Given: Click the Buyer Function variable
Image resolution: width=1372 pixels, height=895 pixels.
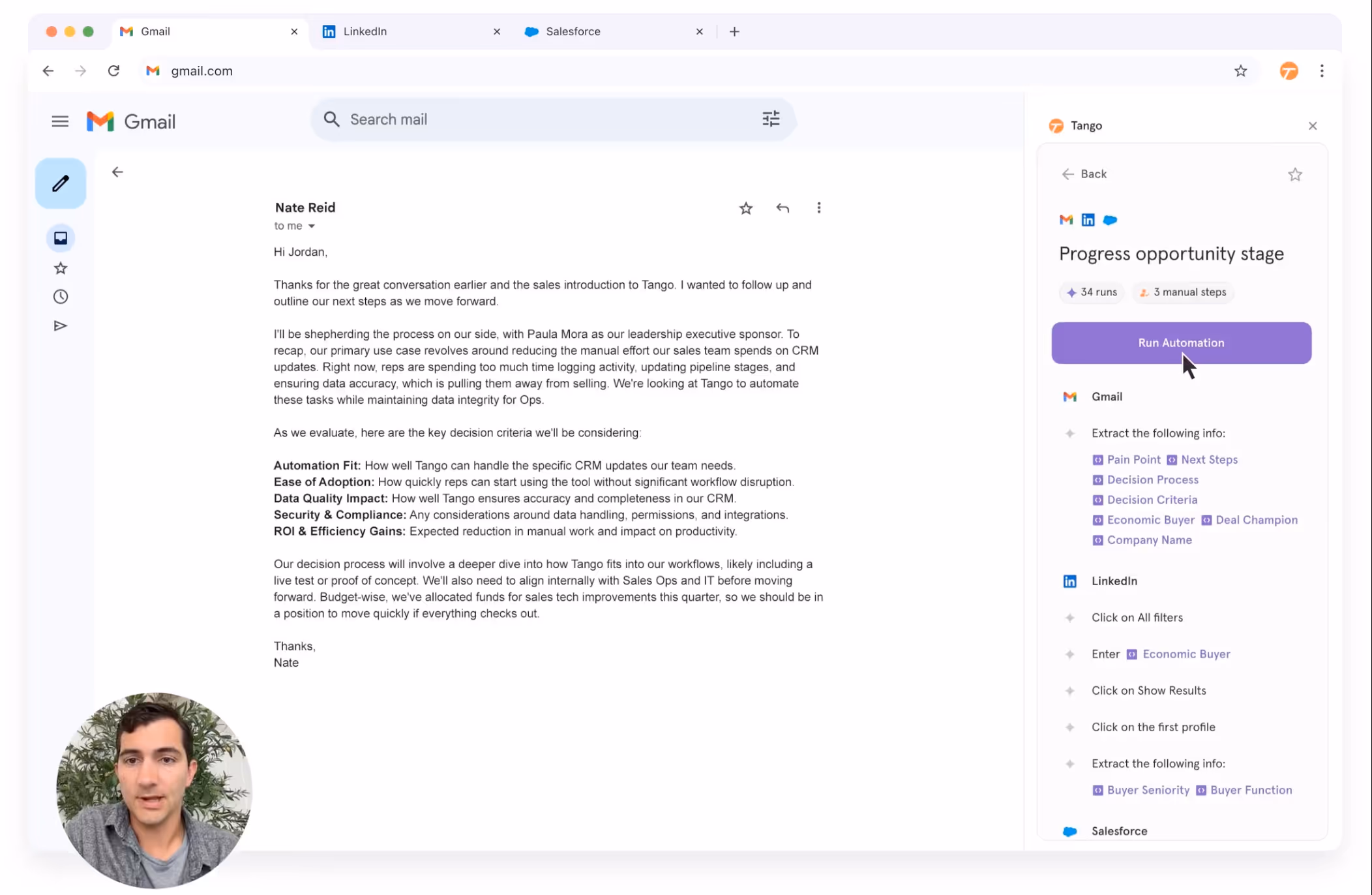Looking at the screenshot, I should pos(1244,791).
